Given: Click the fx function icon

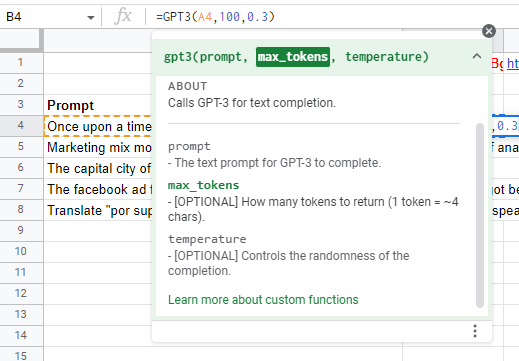Looking at the screenshot, I should click(123, 16).
